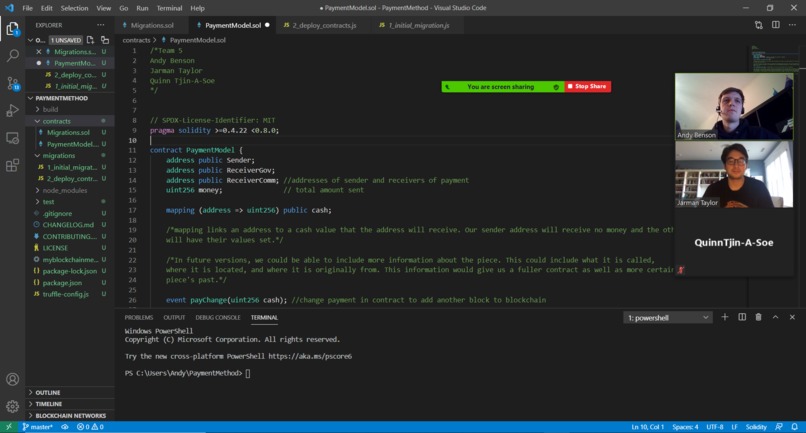Image resolution: width=806 pixels, height=433 pixels.
Task: Select the terminal 1: powershell dropdown
Action: [x=668, y=318]
